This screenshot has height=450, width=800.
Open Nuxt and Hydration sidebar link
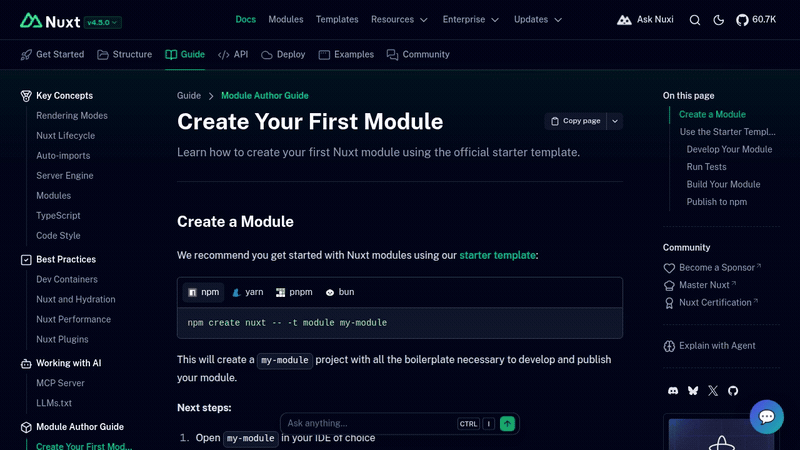(76, 299)
